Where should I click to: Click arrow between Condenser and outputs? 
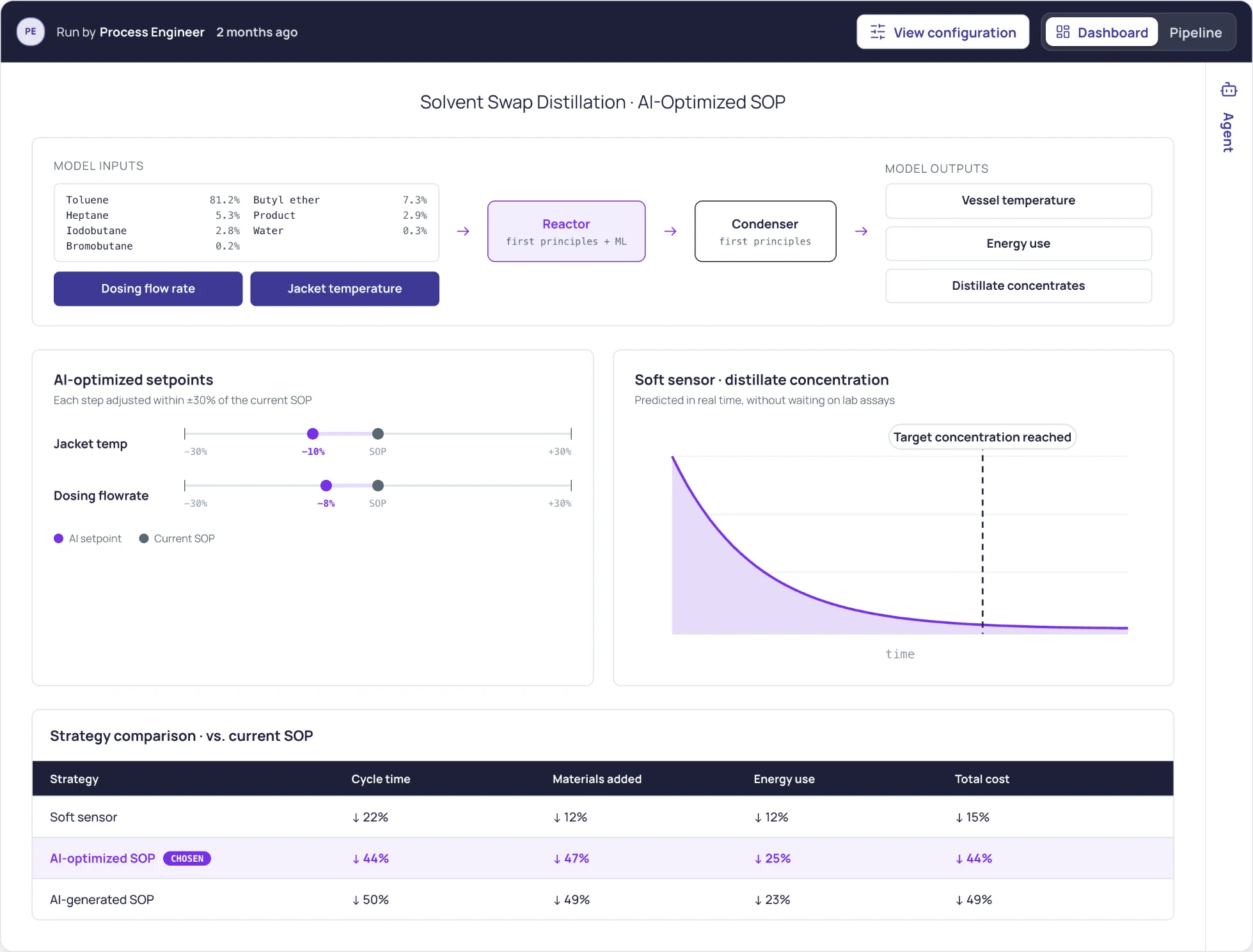coord(861,231)
